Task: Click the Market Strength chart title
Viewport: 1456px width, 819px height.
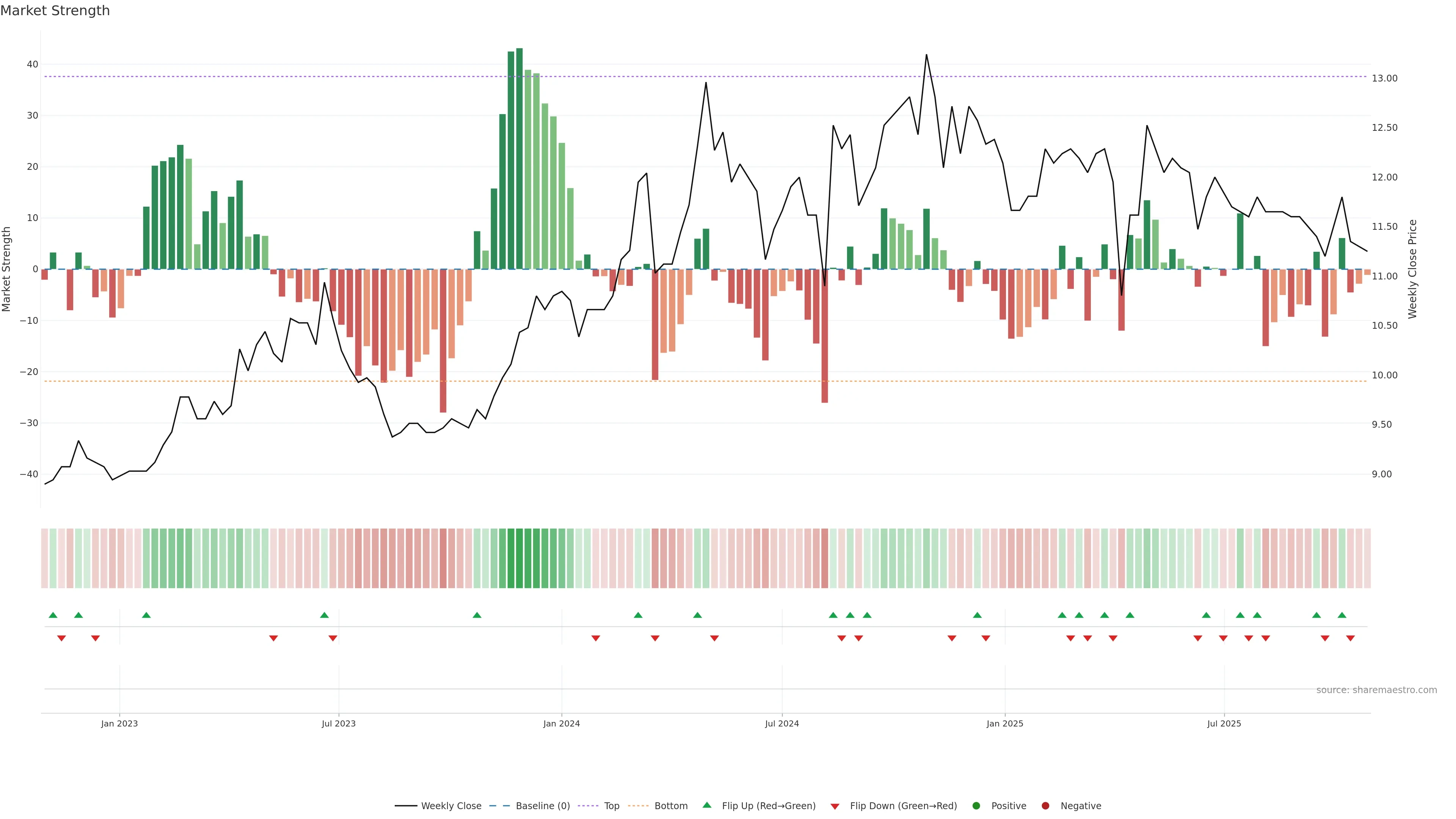Action: click(55, 11)
